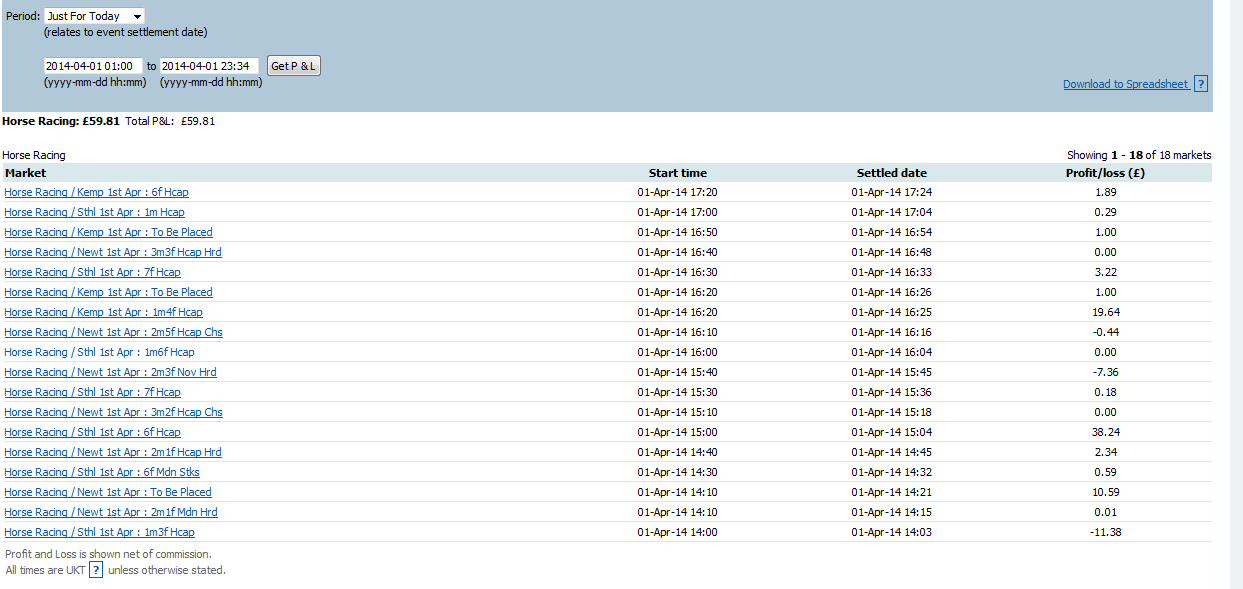Open Sthl 1st Apr 1m Hcap market
This screenshot has height=589, width=1243.
(x=94, y=212)
